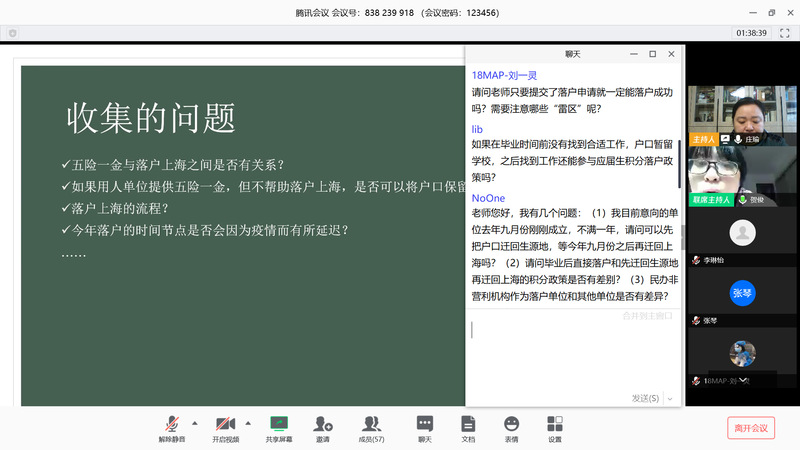The image size is (800, 450).
Task: Open the 表情 emoji reactions icon
Action: click(x=511, y=427)
